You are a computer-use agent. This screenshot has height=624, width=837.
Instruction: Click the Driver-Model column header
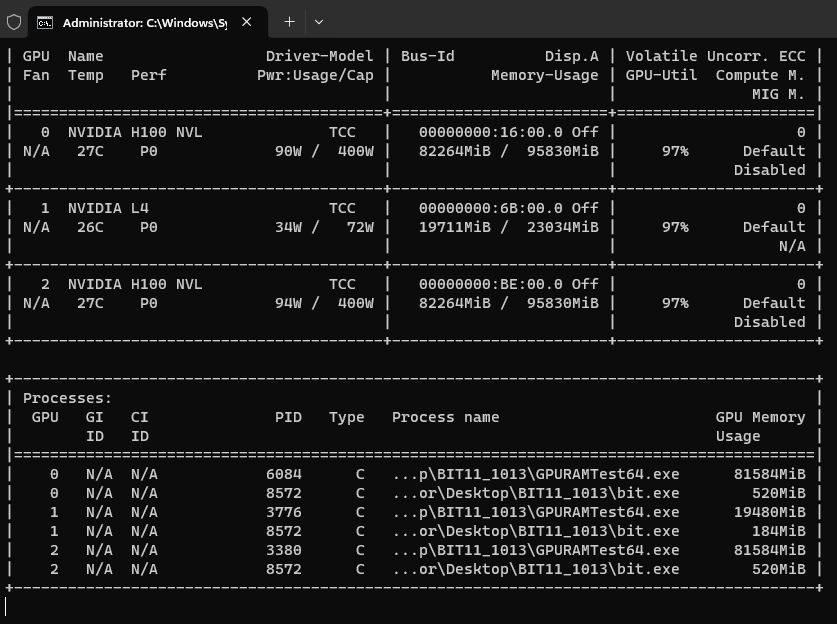(x=320, y=56)
